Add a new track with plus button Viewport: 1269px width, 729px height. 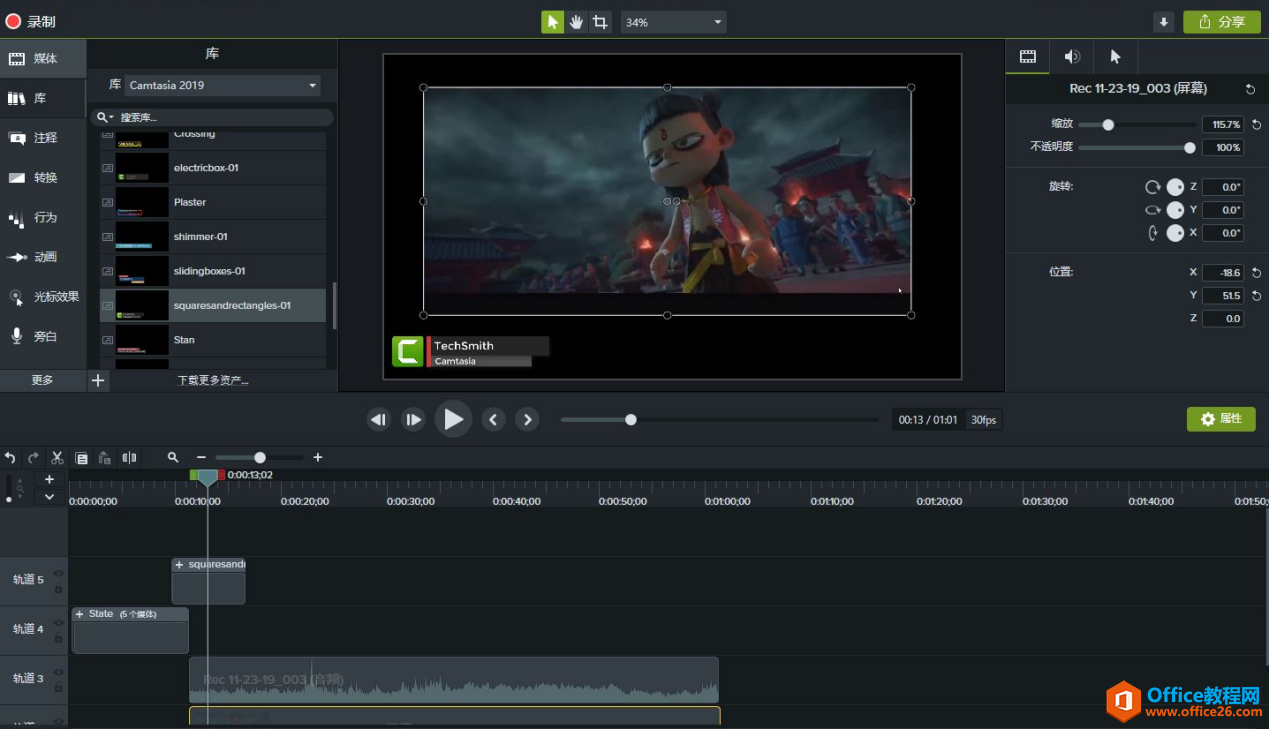pyautogui.click(x=49, y=480)
